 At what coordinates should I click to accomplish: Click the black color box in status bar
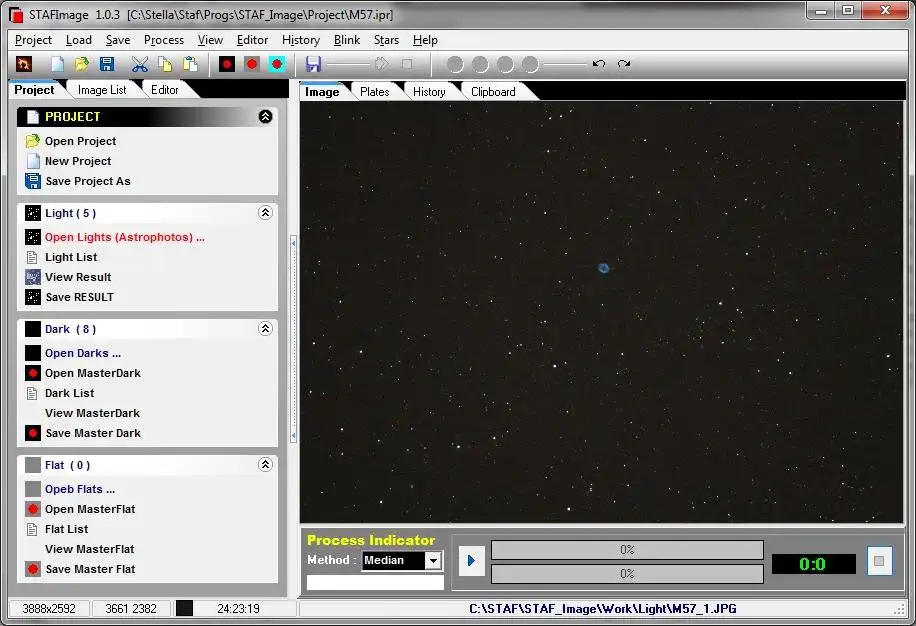tap(185, 608)
